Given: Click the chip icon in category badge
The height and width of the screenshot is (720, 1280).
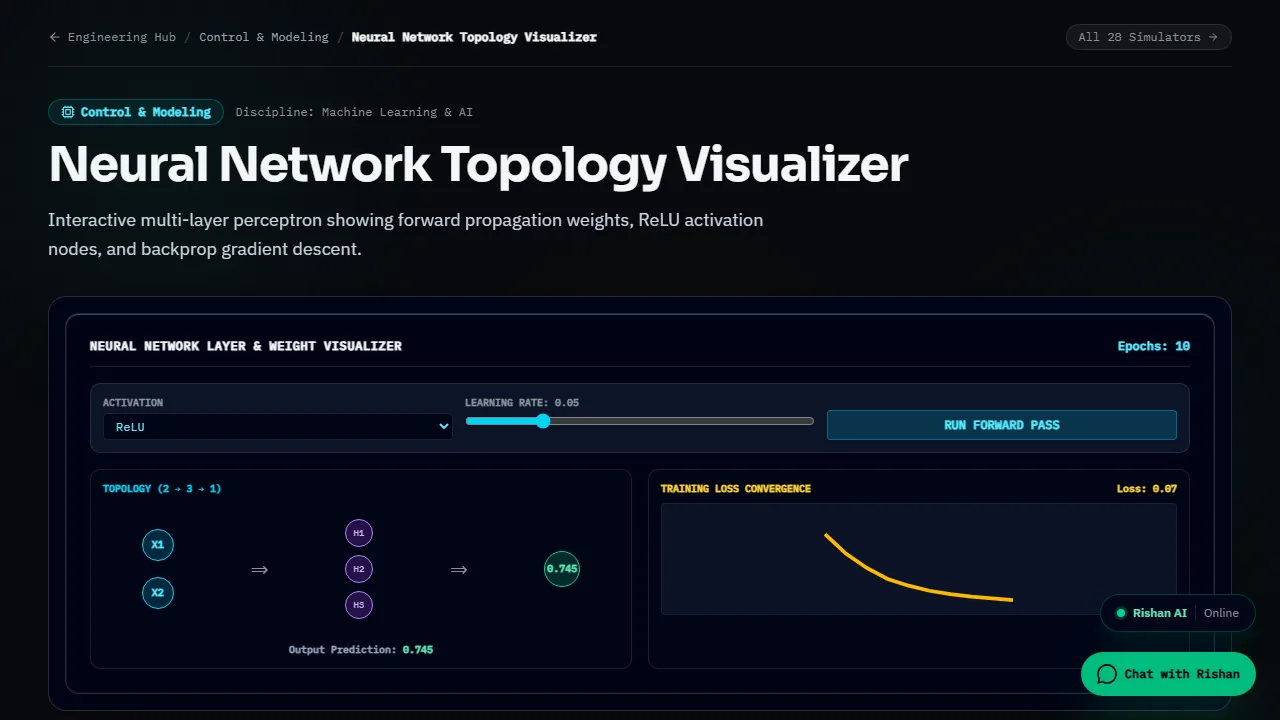Looking at the screenshot, I should pos(68,112).
